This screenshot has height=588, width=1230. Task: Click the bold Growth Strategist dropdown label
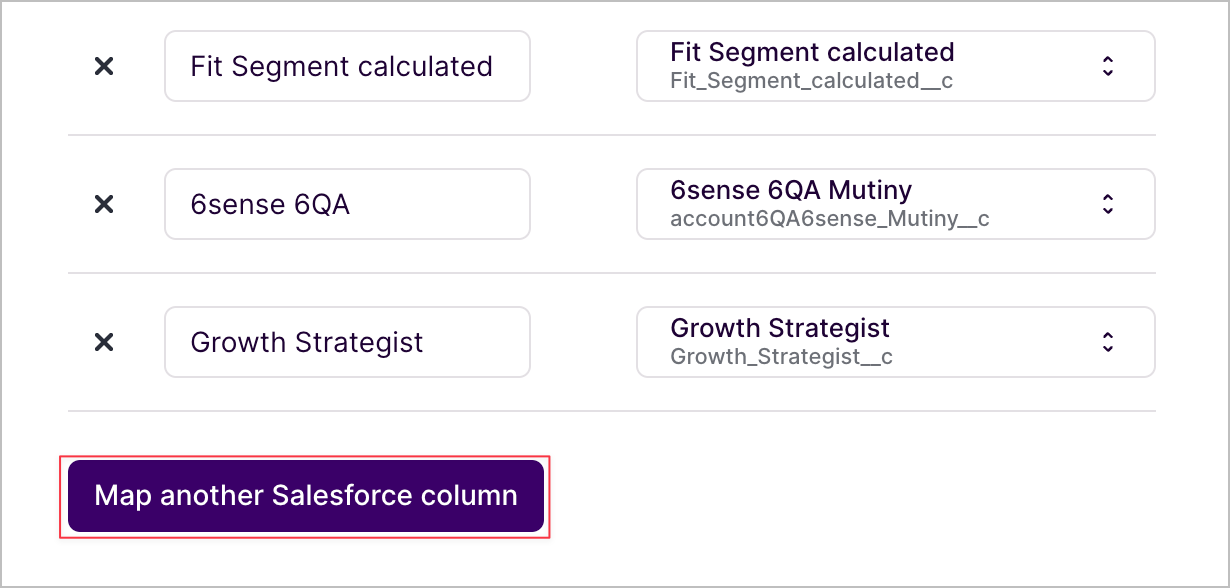click(780, 328)
